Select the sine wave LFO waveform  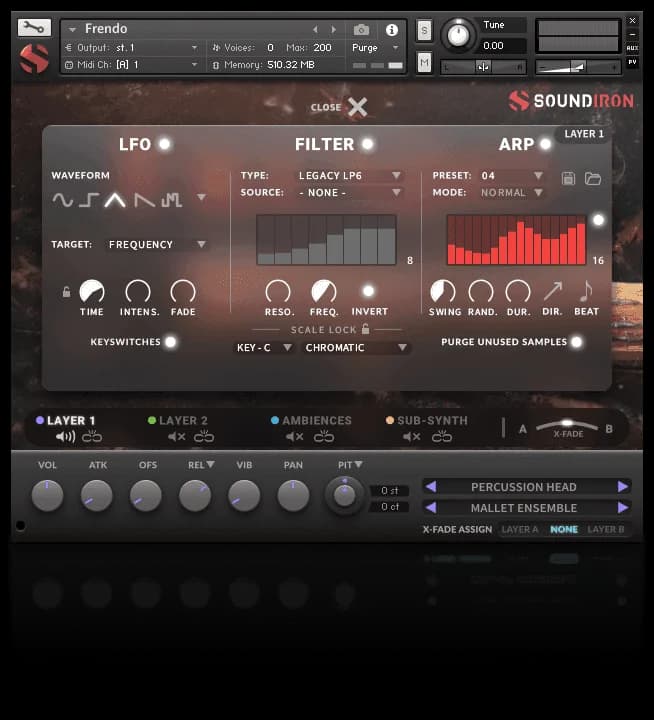[x=63, y=200]
